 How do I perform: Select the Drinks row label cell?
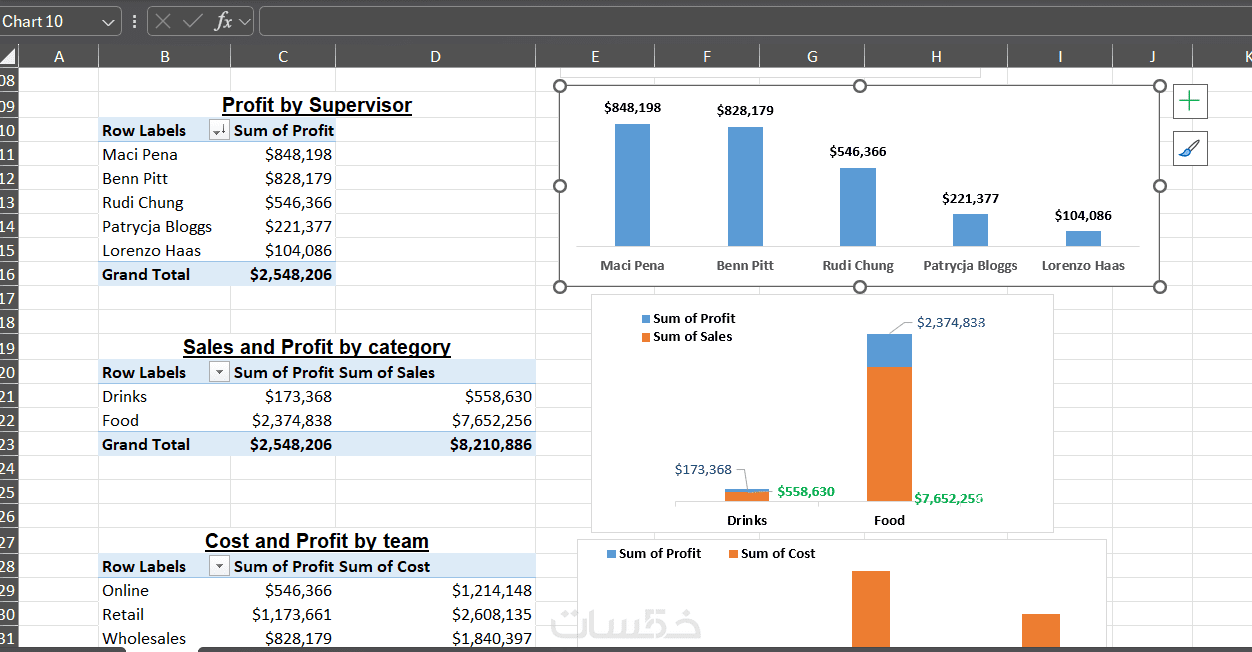click(165, 396)
